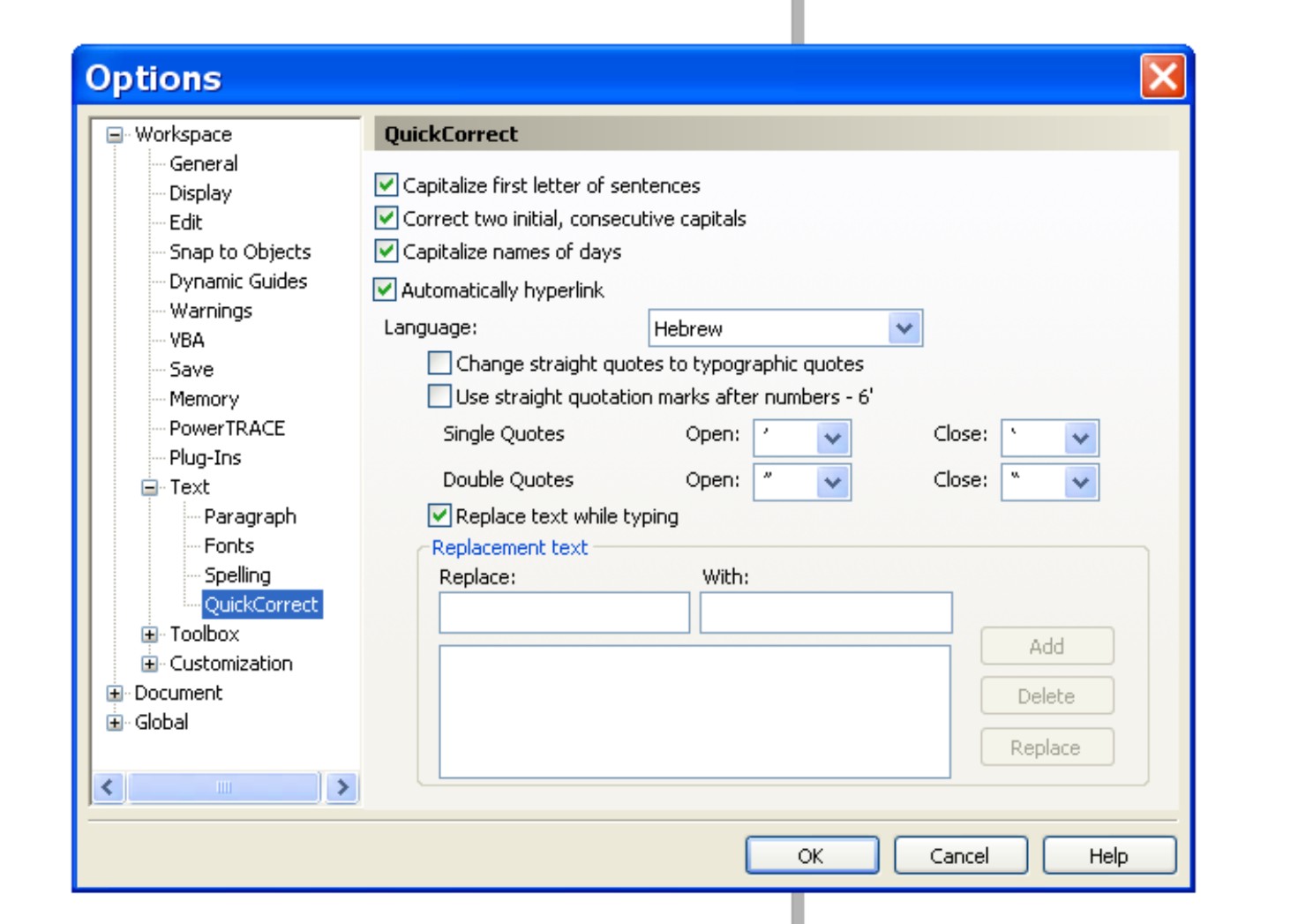Toggle Capitalize first letter of sentences checkbox
Image resolution: width=1313 pixels, height=924 pixels.
pyautogui.click(x=386, y=184)
